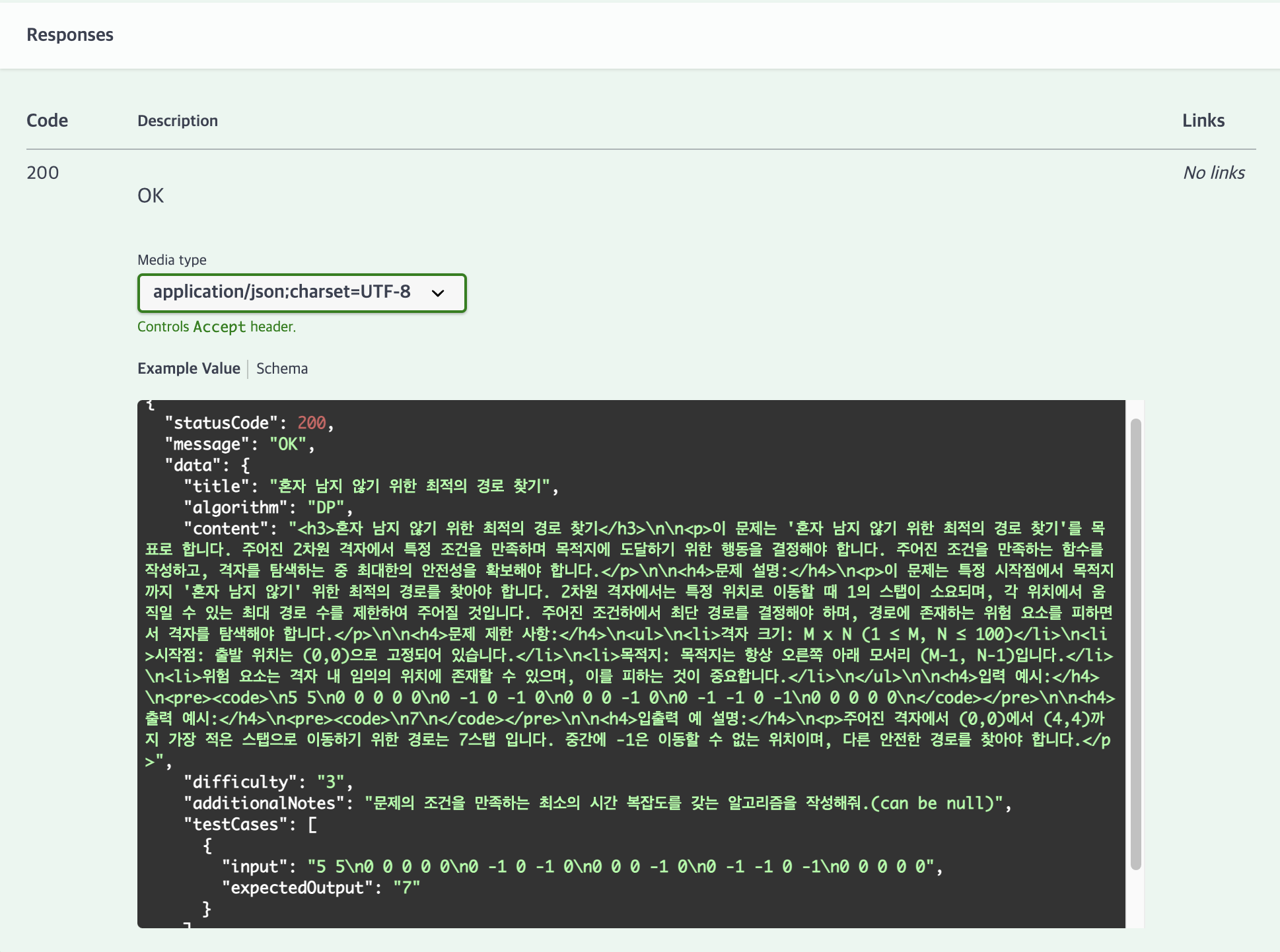Select the Example Value tab

coord(188,368)
